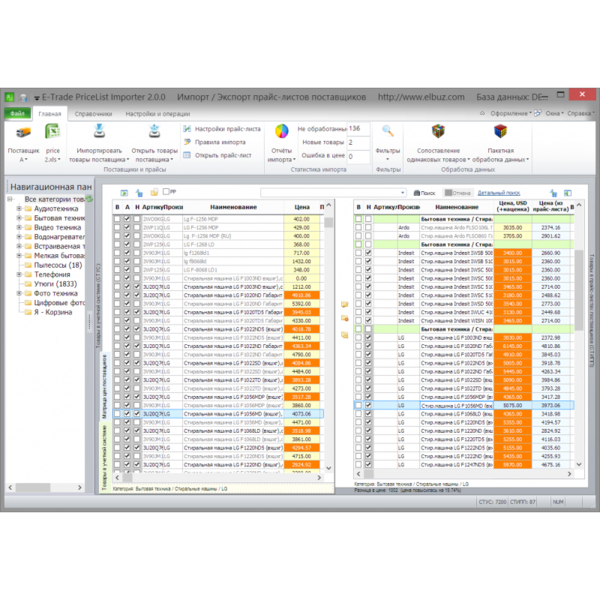Expand the Фото техника tree node
Viewport: 600px width, 600px height.
pos(19,293)
